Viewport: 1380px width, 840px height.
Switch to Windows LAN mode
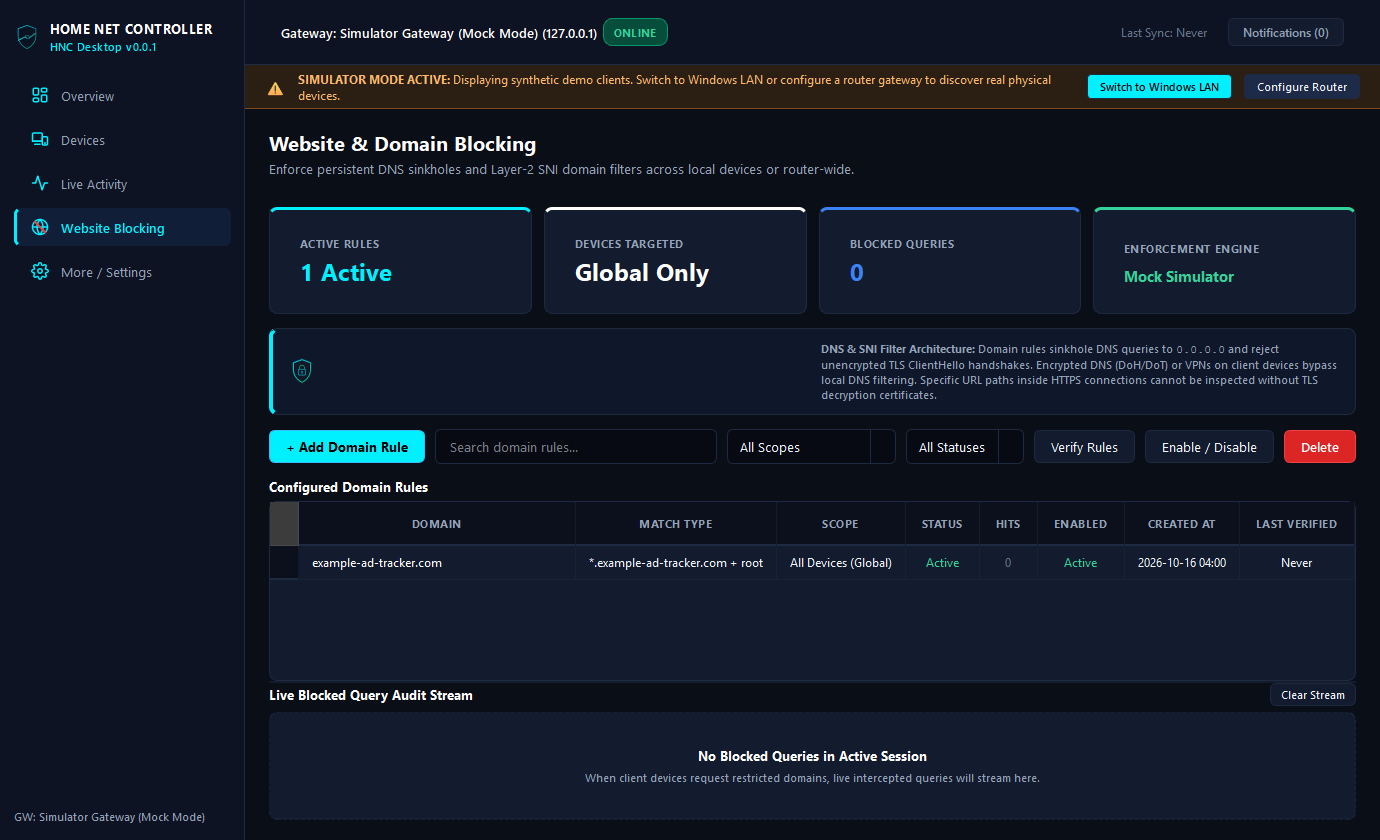coord(1159,87)
